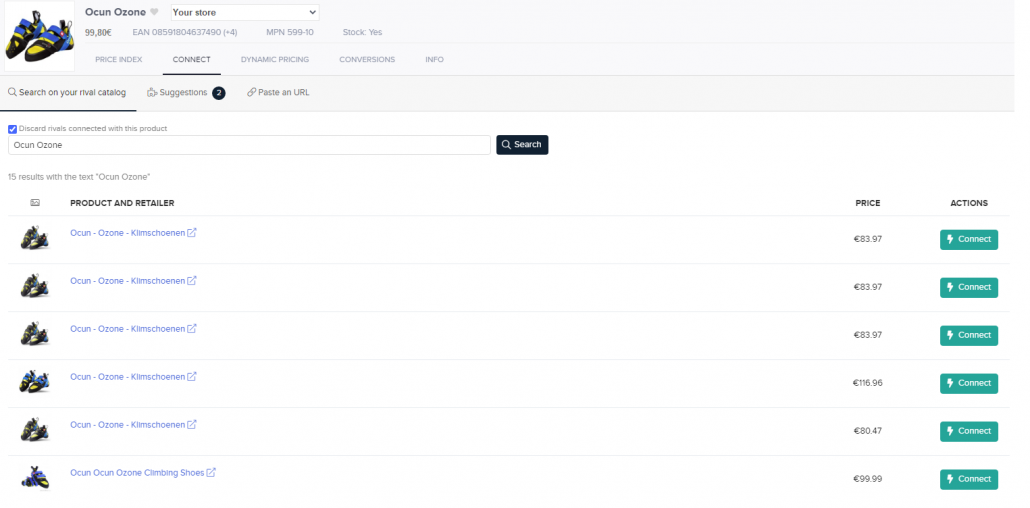Click the €99.99 price cell
Image resolution: width=1030 pixels, height=508 pixels.
[868, 479]
